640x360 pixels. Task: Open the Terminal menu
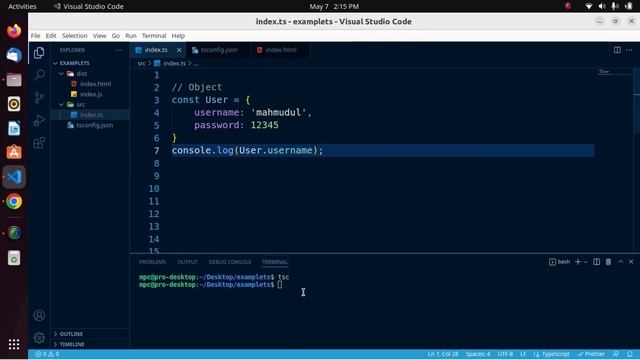tap(154, 36)
